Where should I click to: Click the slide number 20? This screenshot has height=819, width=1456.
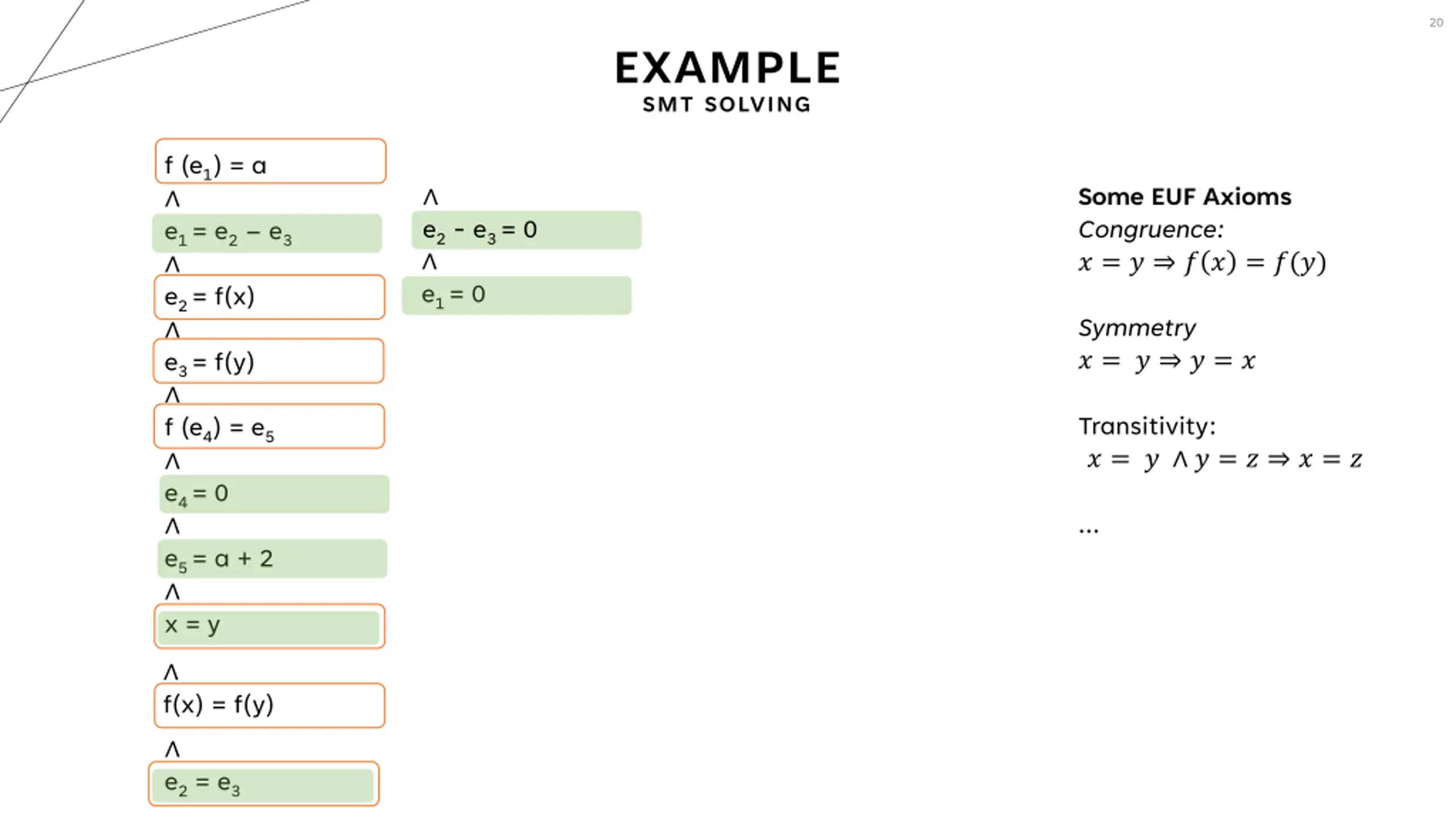tap(1436, 23)
